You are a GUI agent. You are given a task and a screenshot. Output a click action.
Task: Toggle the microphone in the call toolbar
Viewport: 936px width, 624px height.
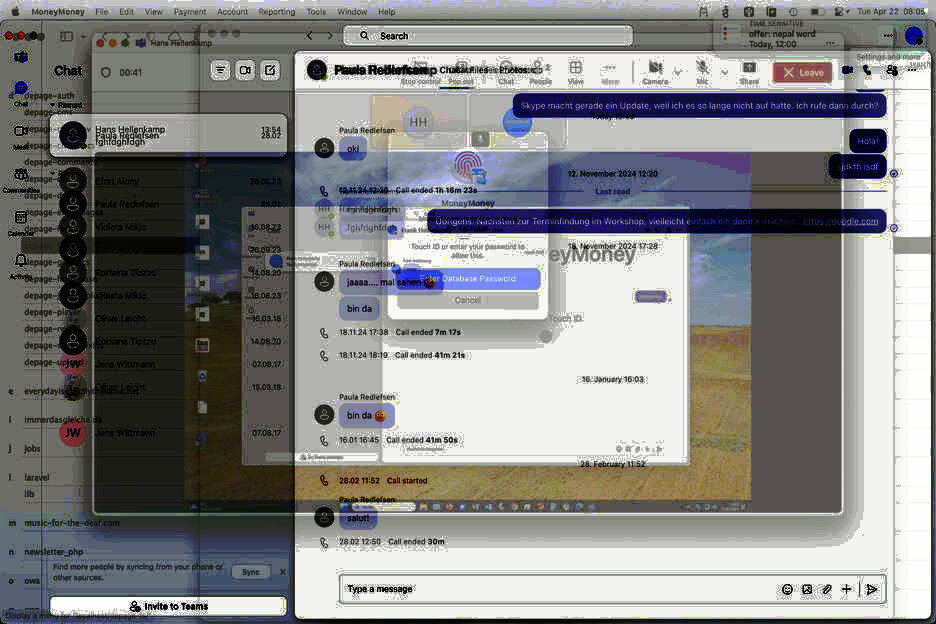coord(702,72)
